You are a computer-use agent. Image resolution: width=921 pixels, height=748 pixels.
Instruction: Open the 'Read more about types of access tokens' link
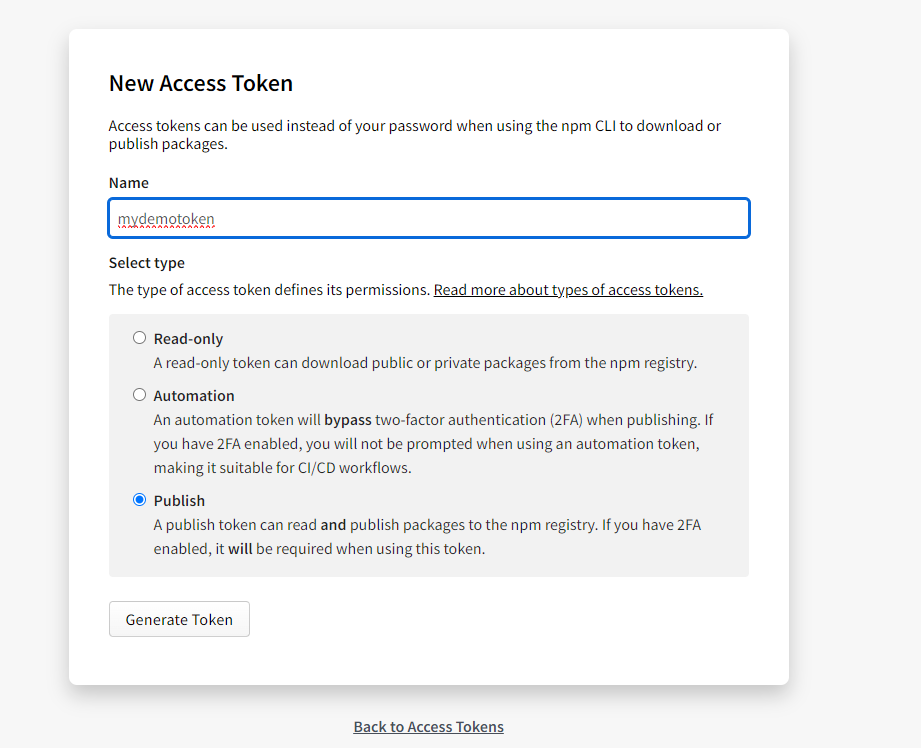568,290
